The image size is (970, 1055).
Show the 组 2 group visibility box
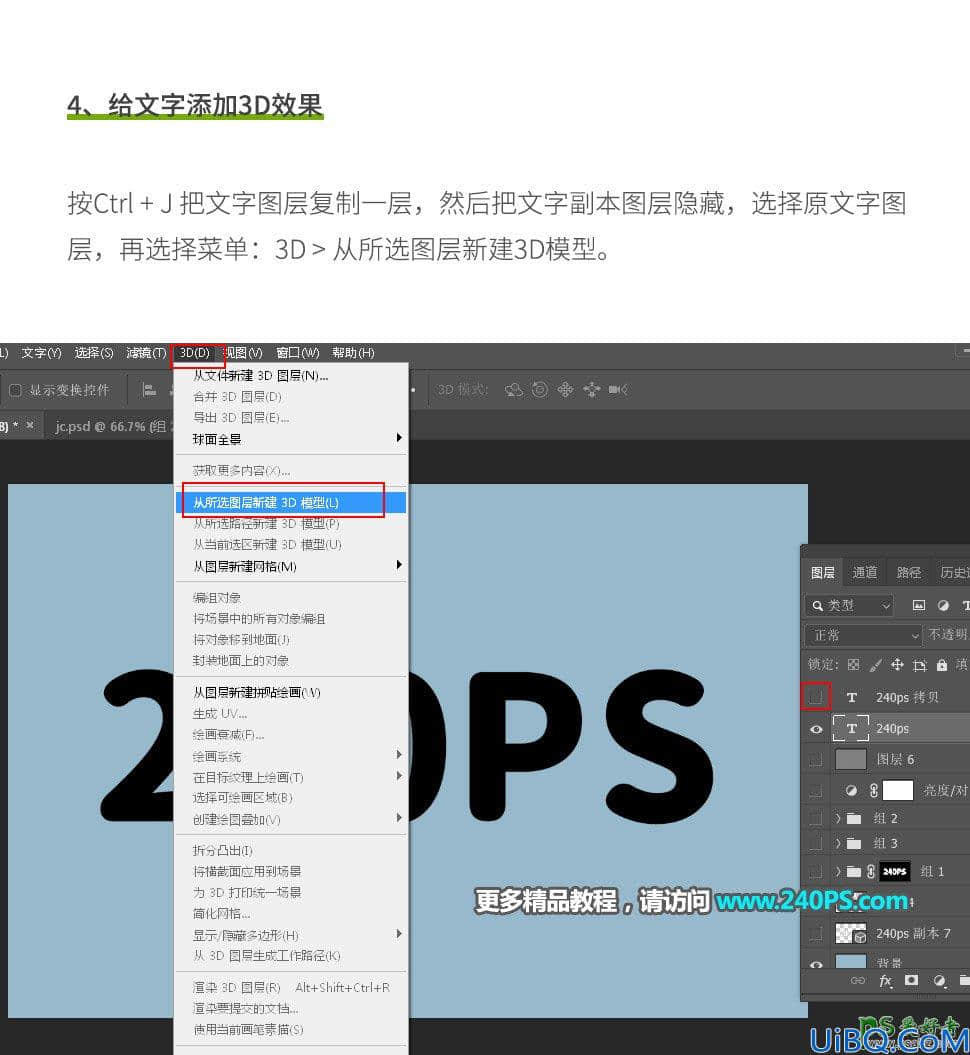pyautogui.click(x=816, y=818)
